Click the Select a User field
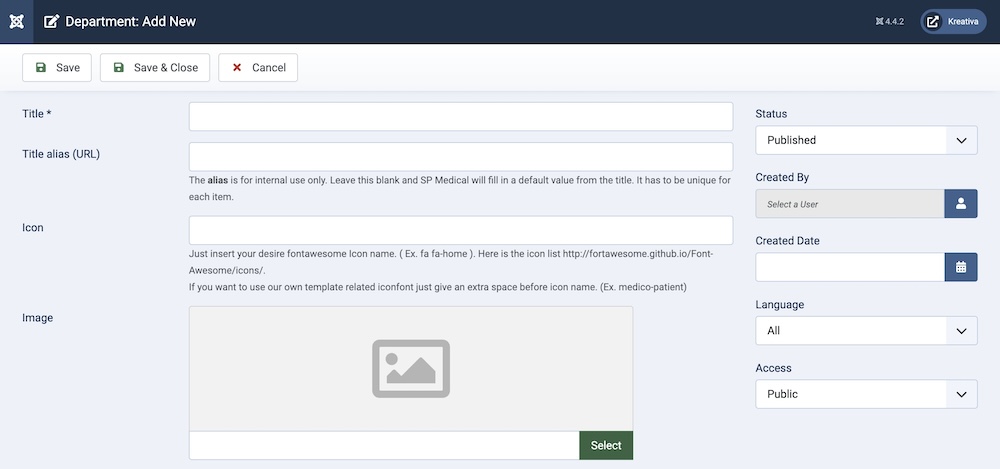1000x469 pixels. pos(849,204)
